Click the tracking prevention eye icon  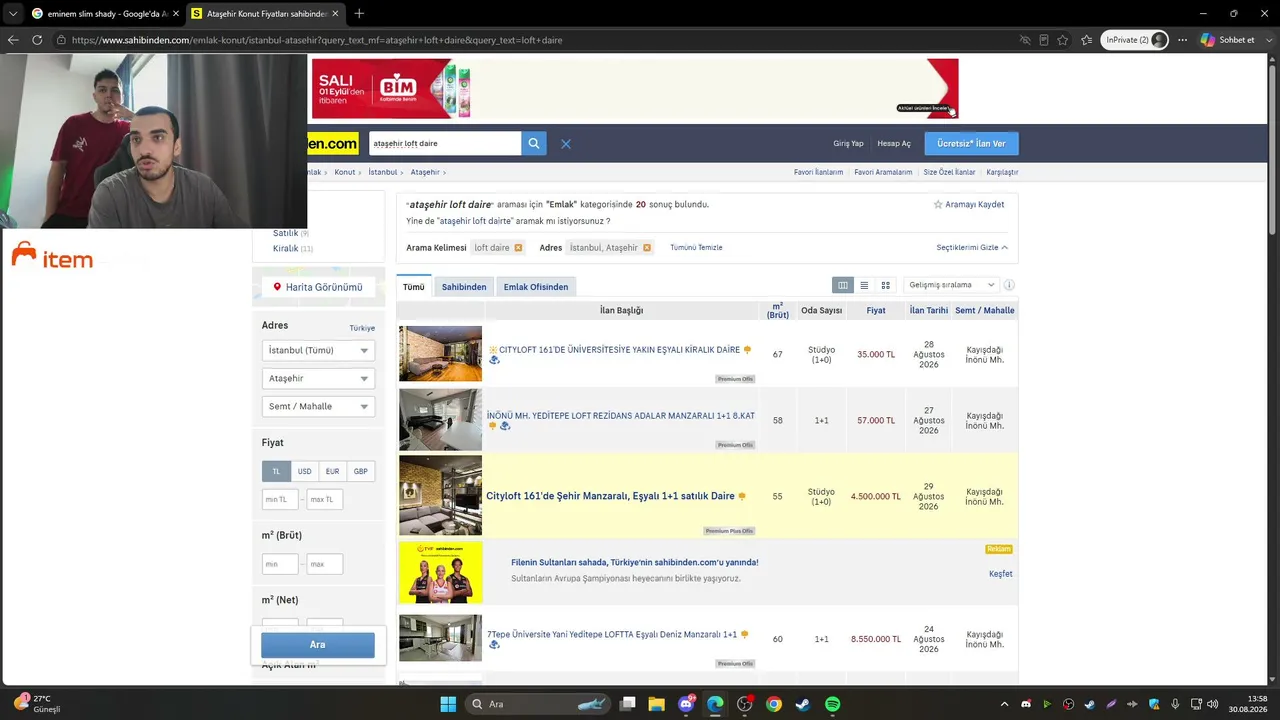[x=1024, y=40]
